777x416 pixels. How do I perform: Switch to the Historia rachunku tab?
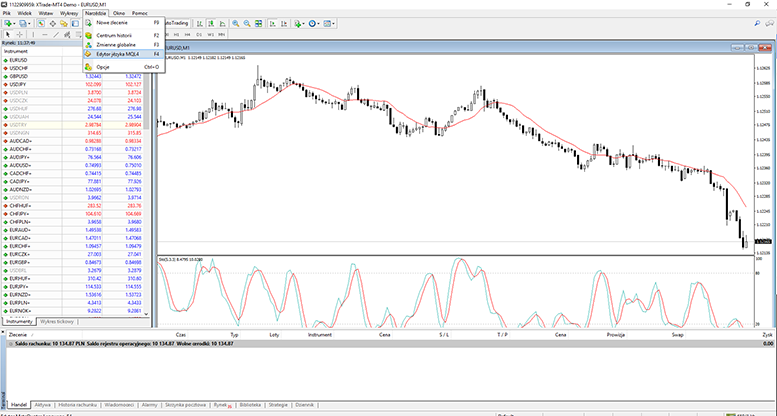(x=78, y=405)
